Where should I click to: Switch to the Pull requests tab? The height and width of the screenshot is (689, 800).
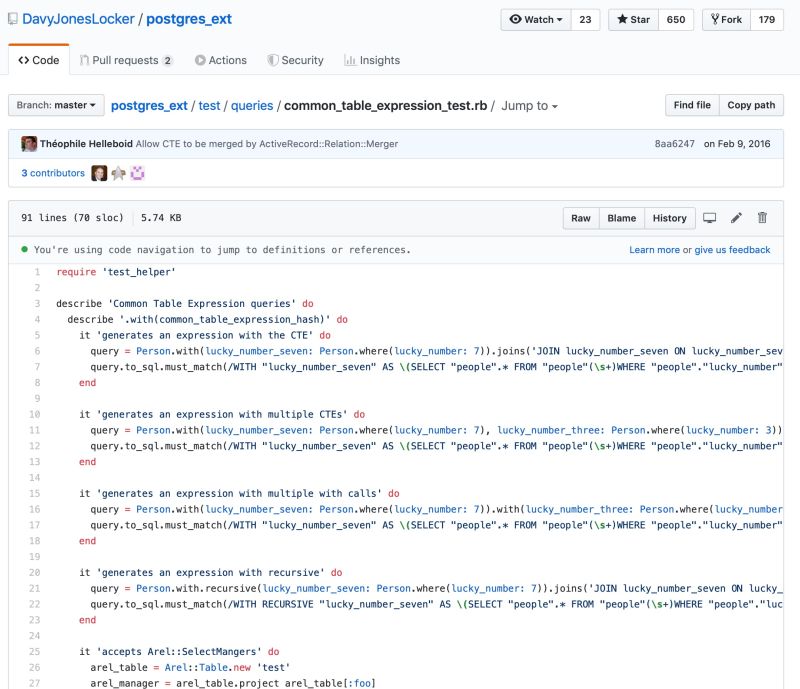(x=125, y=59)
